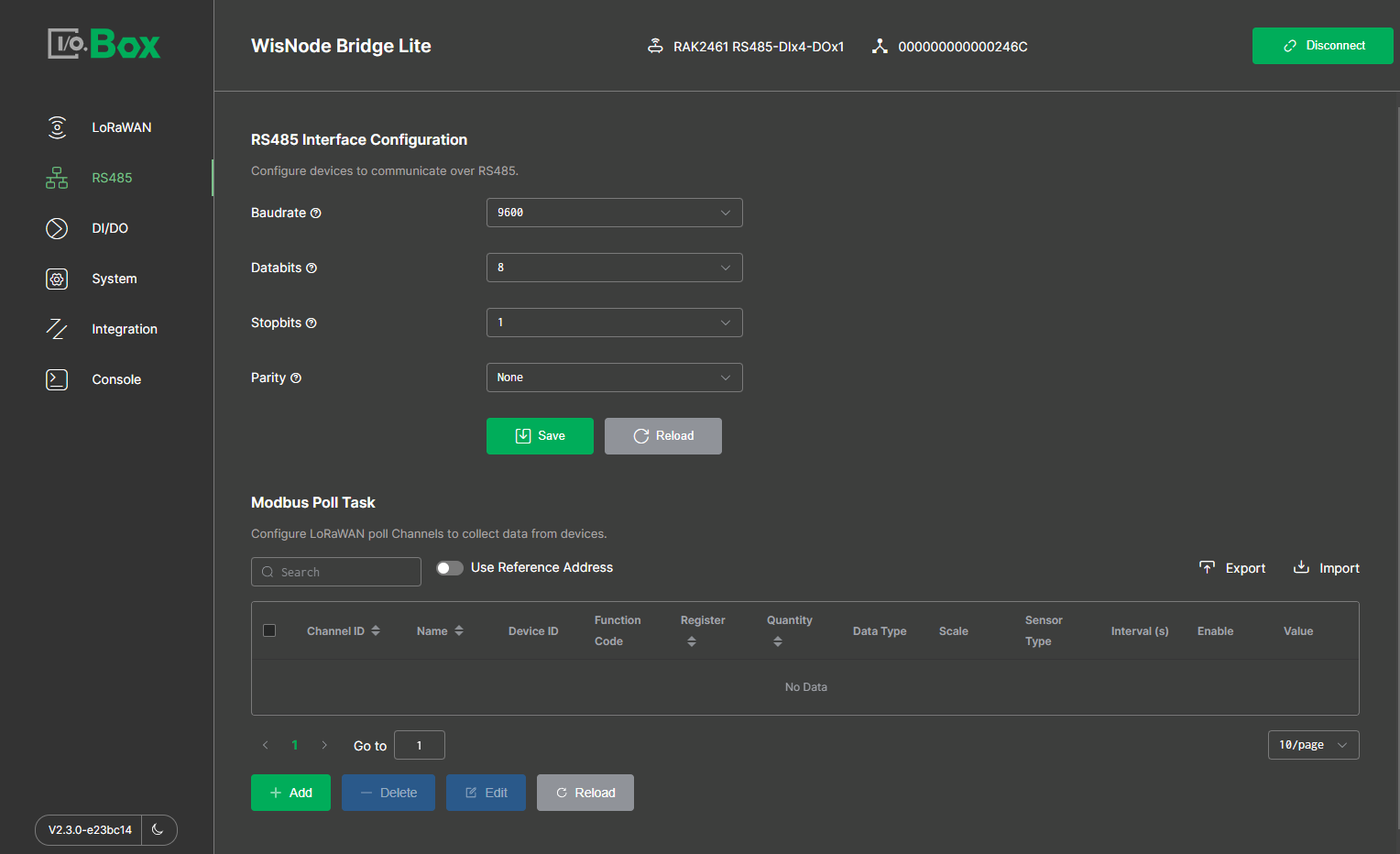Change page size via 10/page dropdown

point(1313,744)
